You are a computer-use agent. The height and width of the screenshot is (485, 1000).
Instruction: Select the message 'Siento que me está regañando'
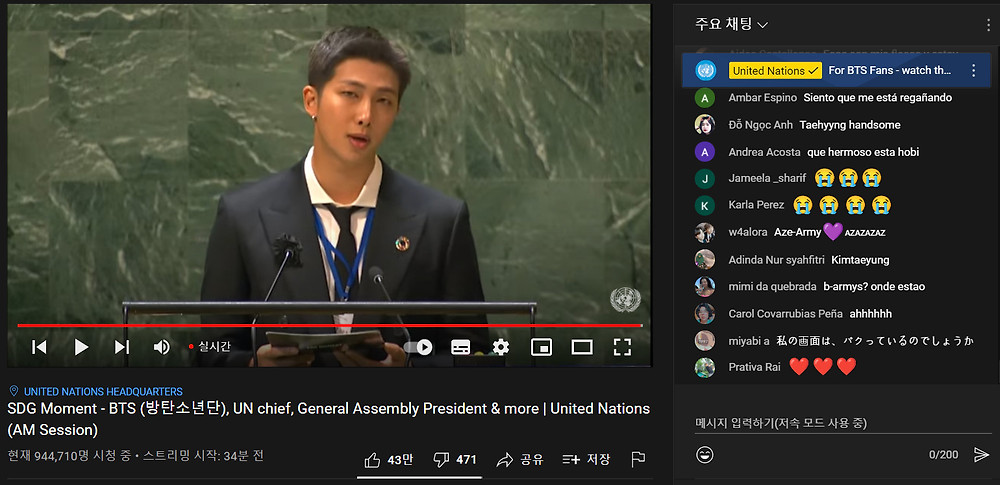coord(878,98)
